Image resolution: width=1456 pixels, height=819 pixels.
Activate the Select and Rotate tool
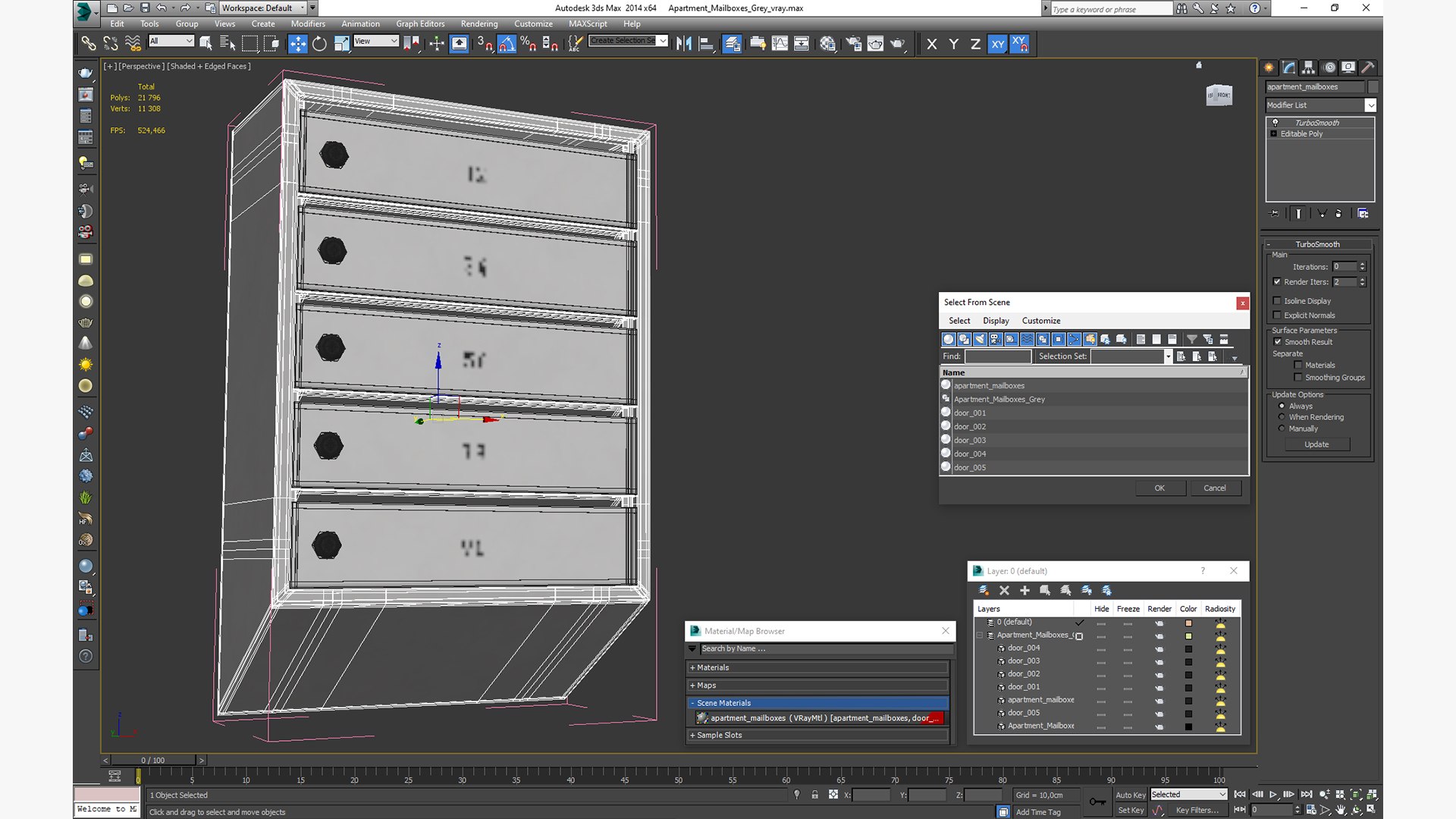[319, 44]
